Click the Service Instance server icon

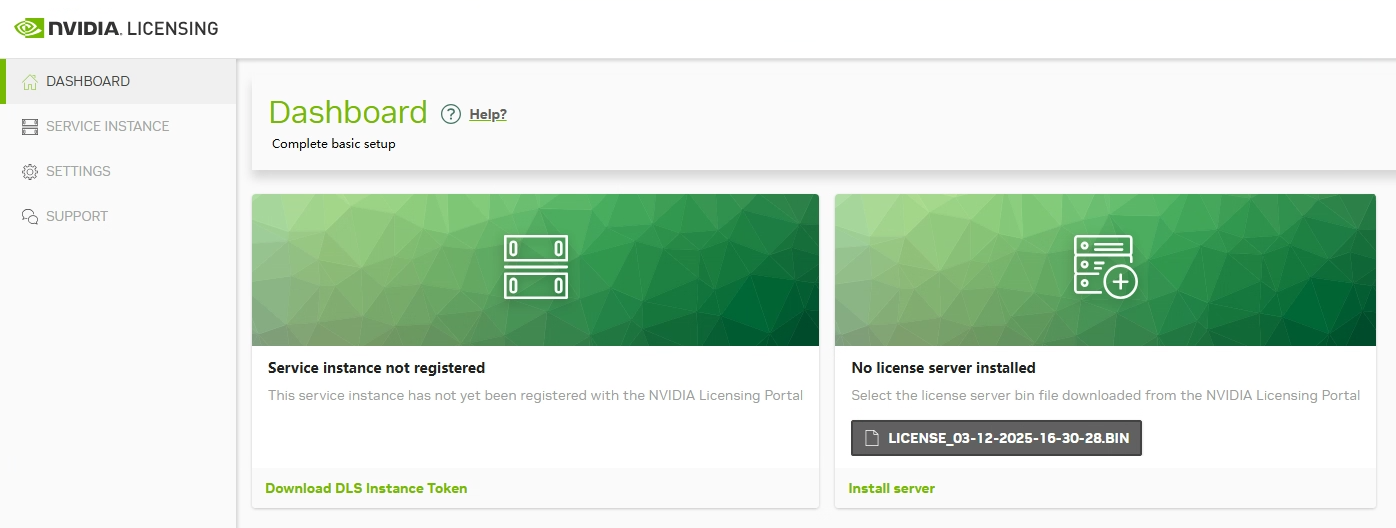(30, 127)
